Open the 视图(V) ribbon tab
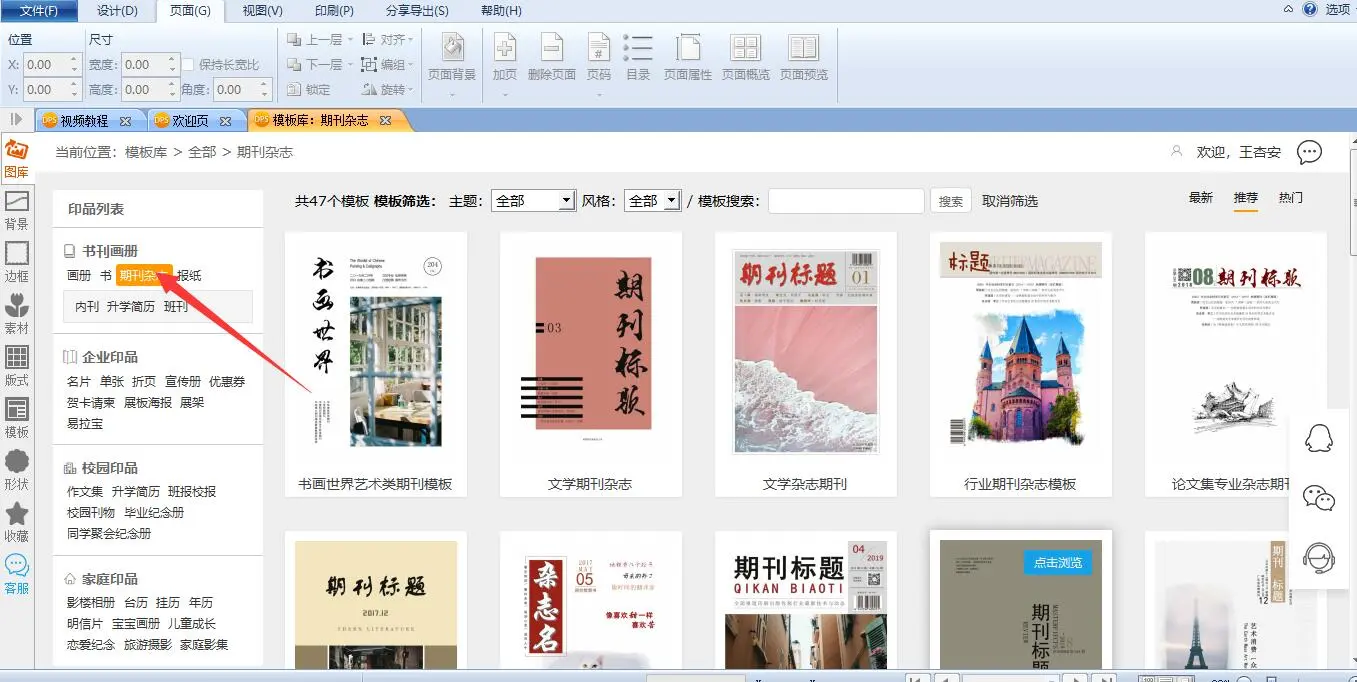The height and width of the screenshot is (682, 1357). click(x=262, y=11)
